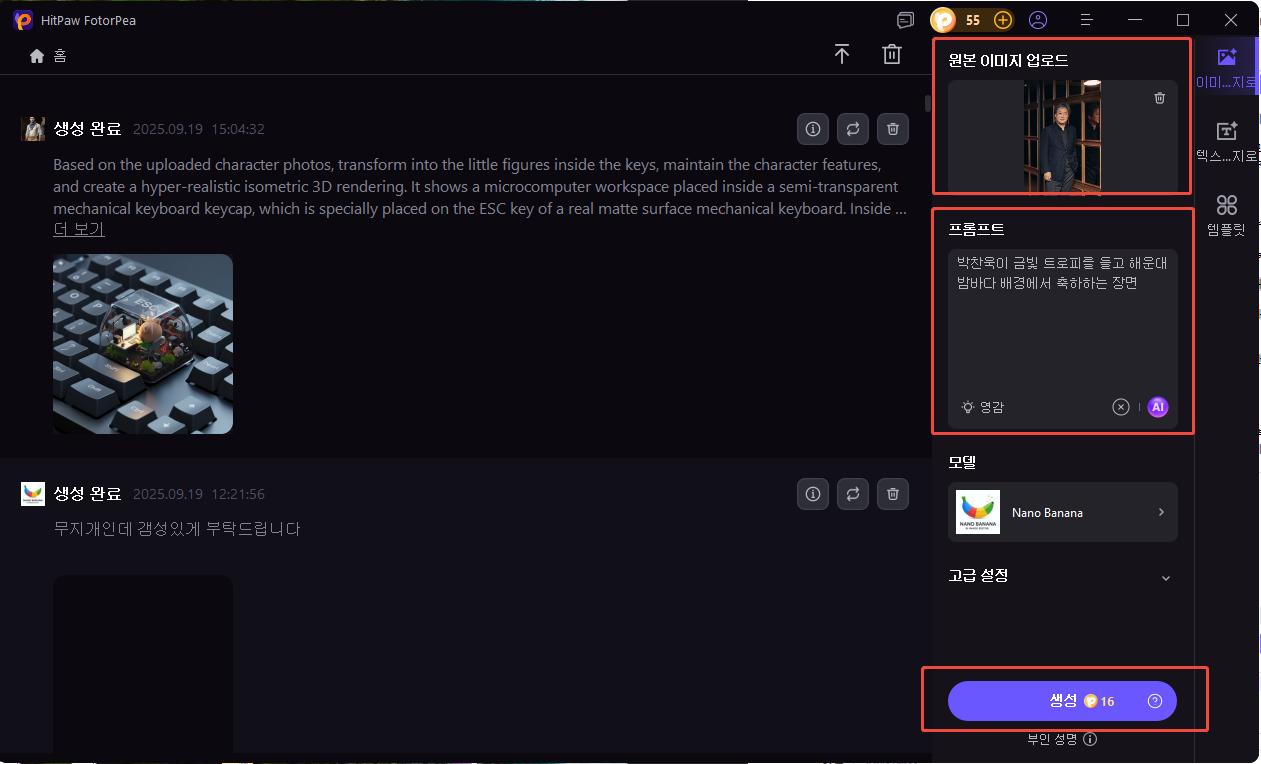Screen dimensions: 1261x764
Task: Open the feedback message icon in title bar
Action: pos(905,20)
